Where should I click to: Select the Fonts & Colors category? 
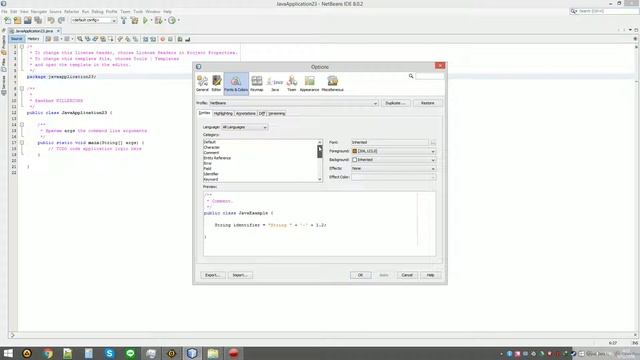pyautogui.click(x=236, y=83)
